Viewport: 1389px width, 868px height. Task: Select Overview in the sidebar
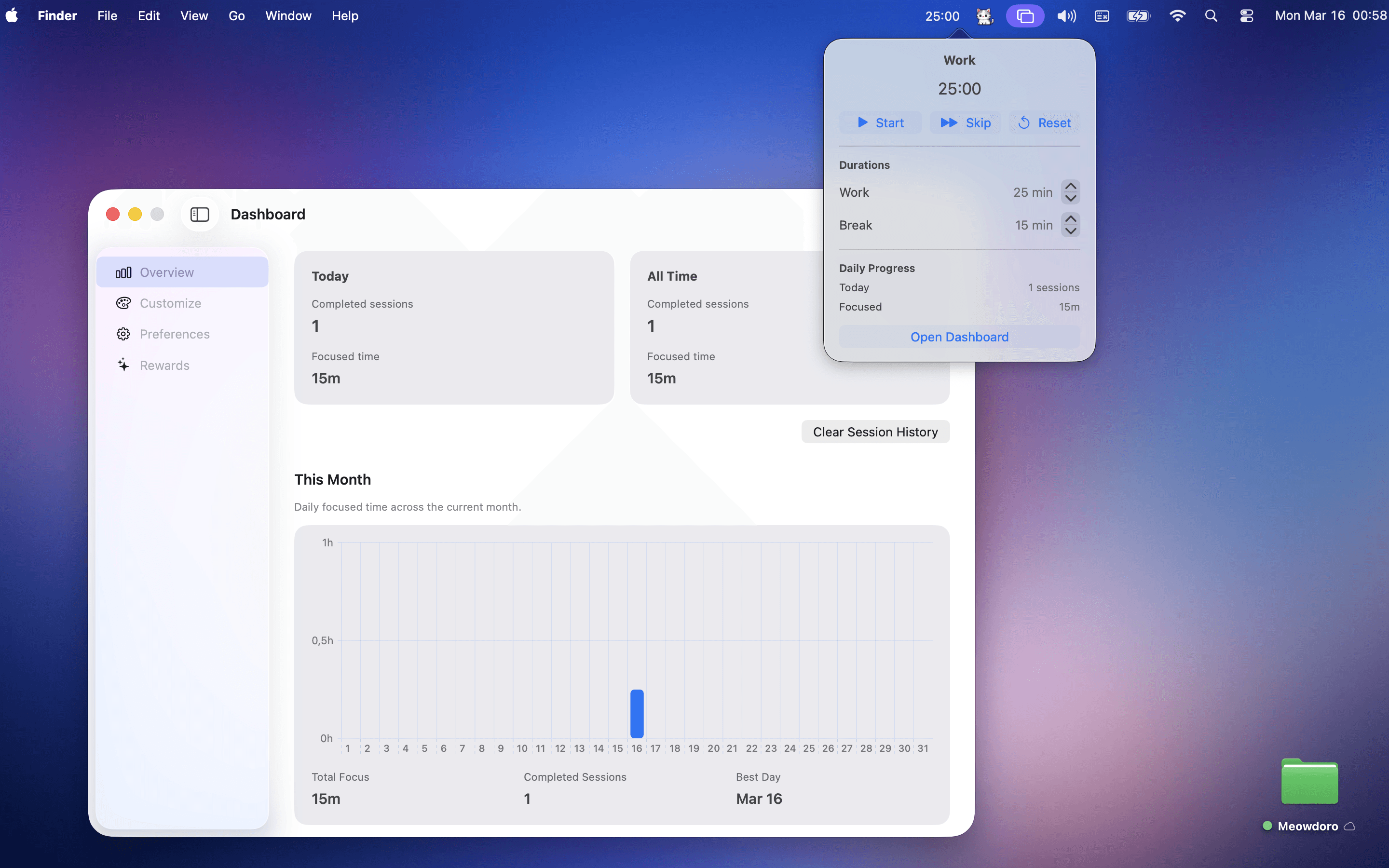pos(166,272)
